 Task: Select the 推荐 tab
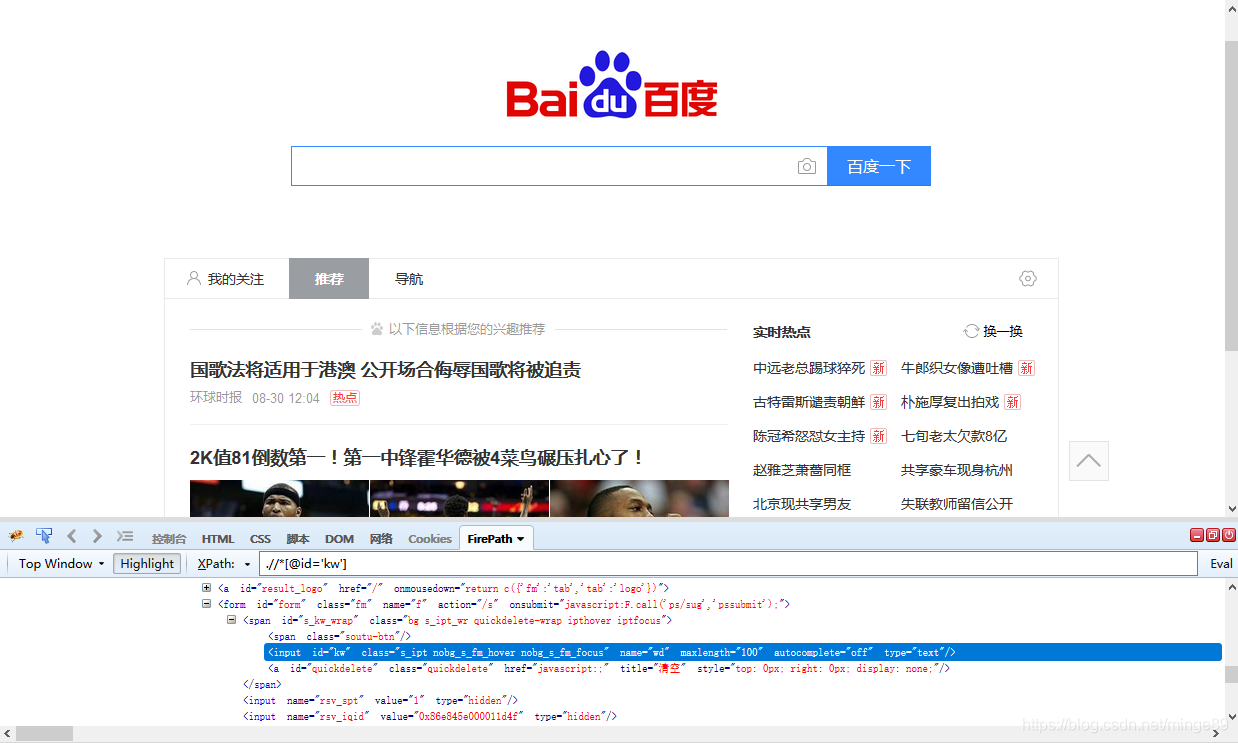[329, 279]
